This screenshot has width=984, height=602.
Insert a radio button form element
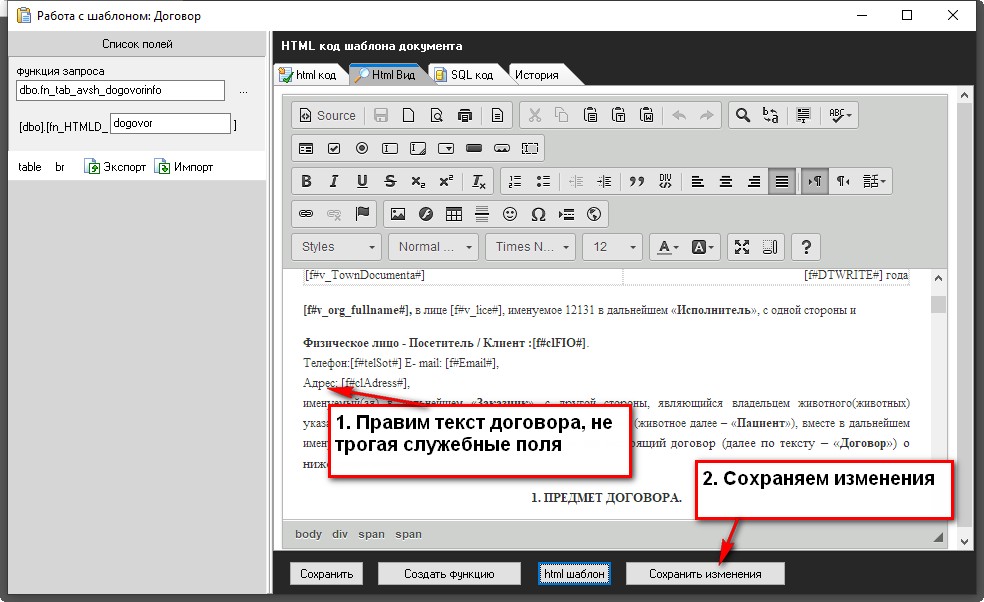[x=362, y=148]
